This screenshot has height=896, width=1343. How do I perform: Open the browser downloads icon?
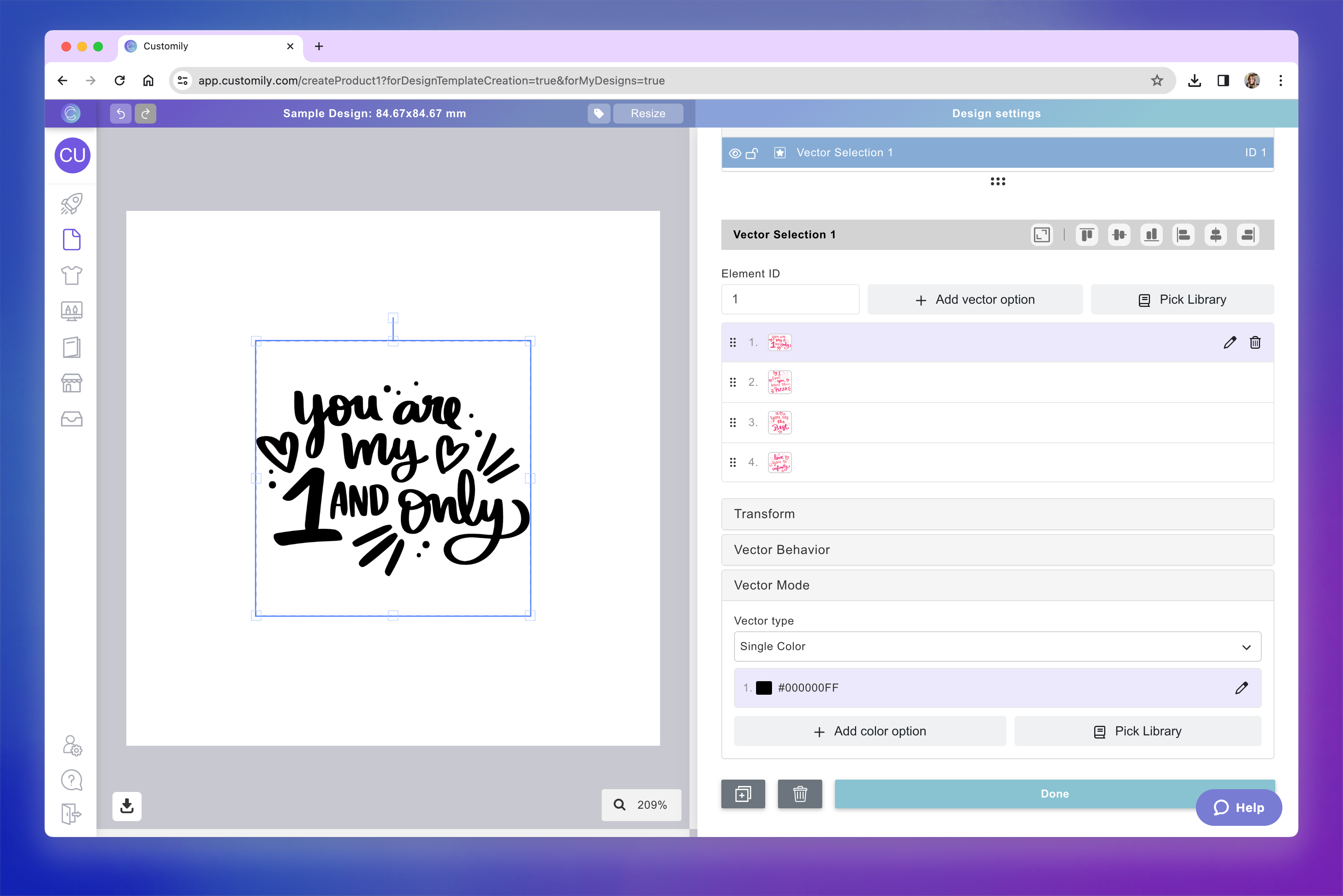click(1194, 81)
